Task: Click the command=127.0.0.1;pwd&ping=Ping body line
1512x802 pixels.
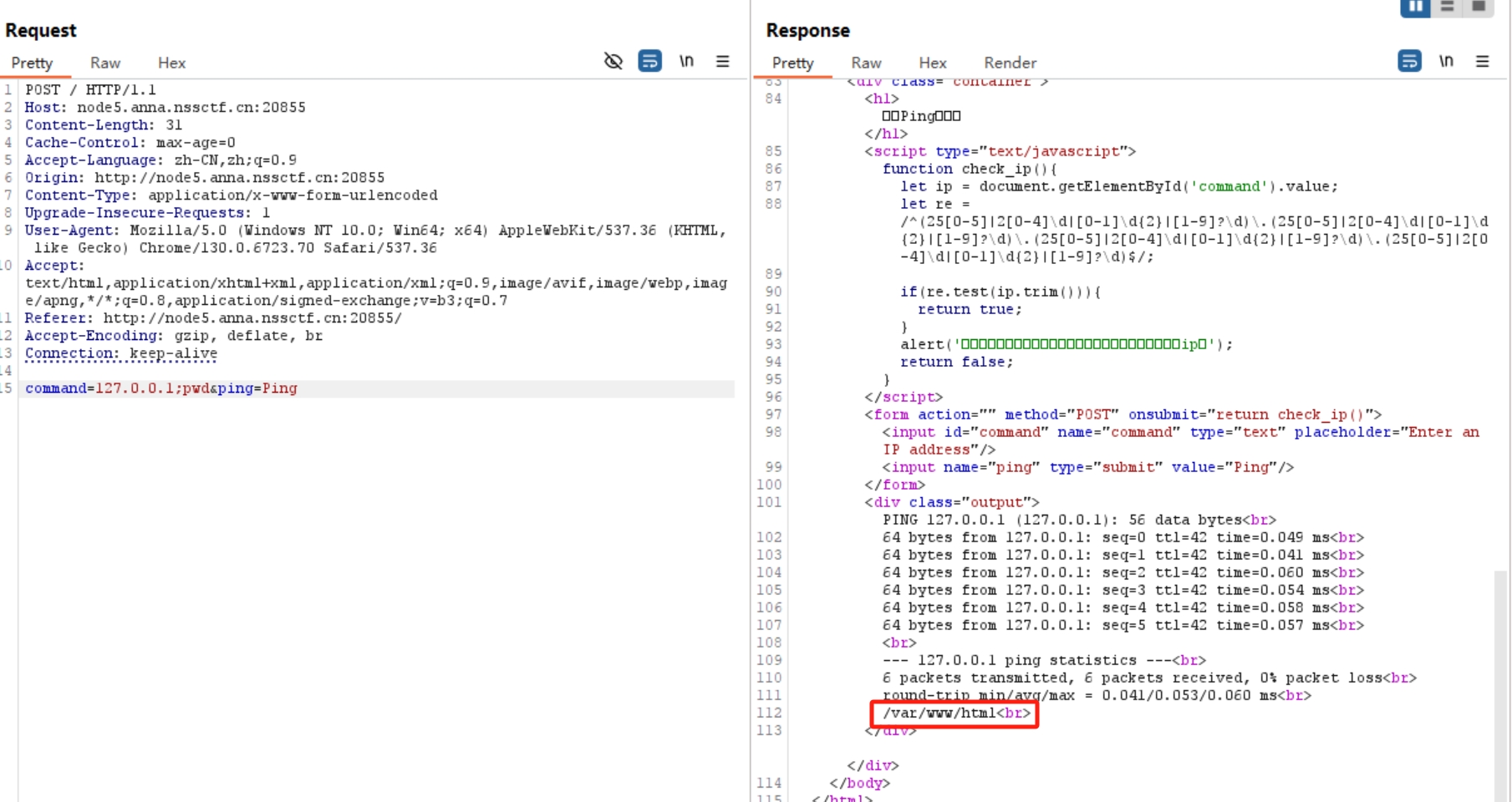Action: point(160,388)
